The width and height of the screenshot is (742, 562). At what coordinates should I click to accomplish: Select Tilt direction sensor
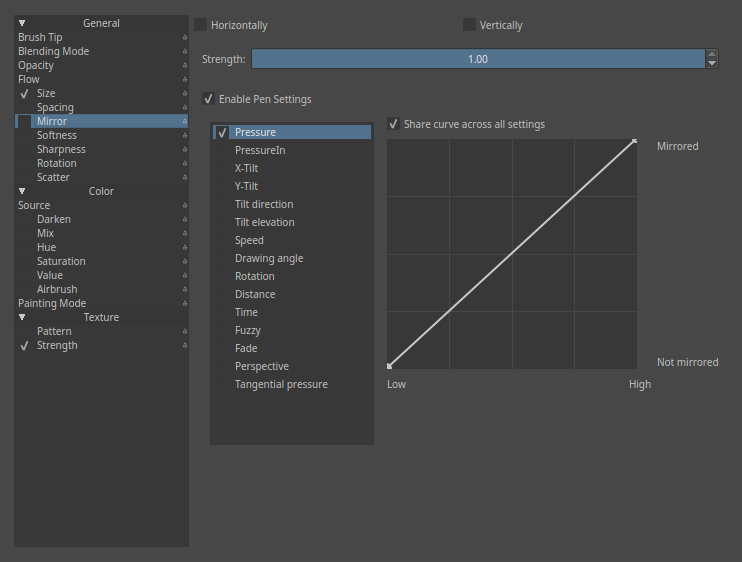[264, 204]
